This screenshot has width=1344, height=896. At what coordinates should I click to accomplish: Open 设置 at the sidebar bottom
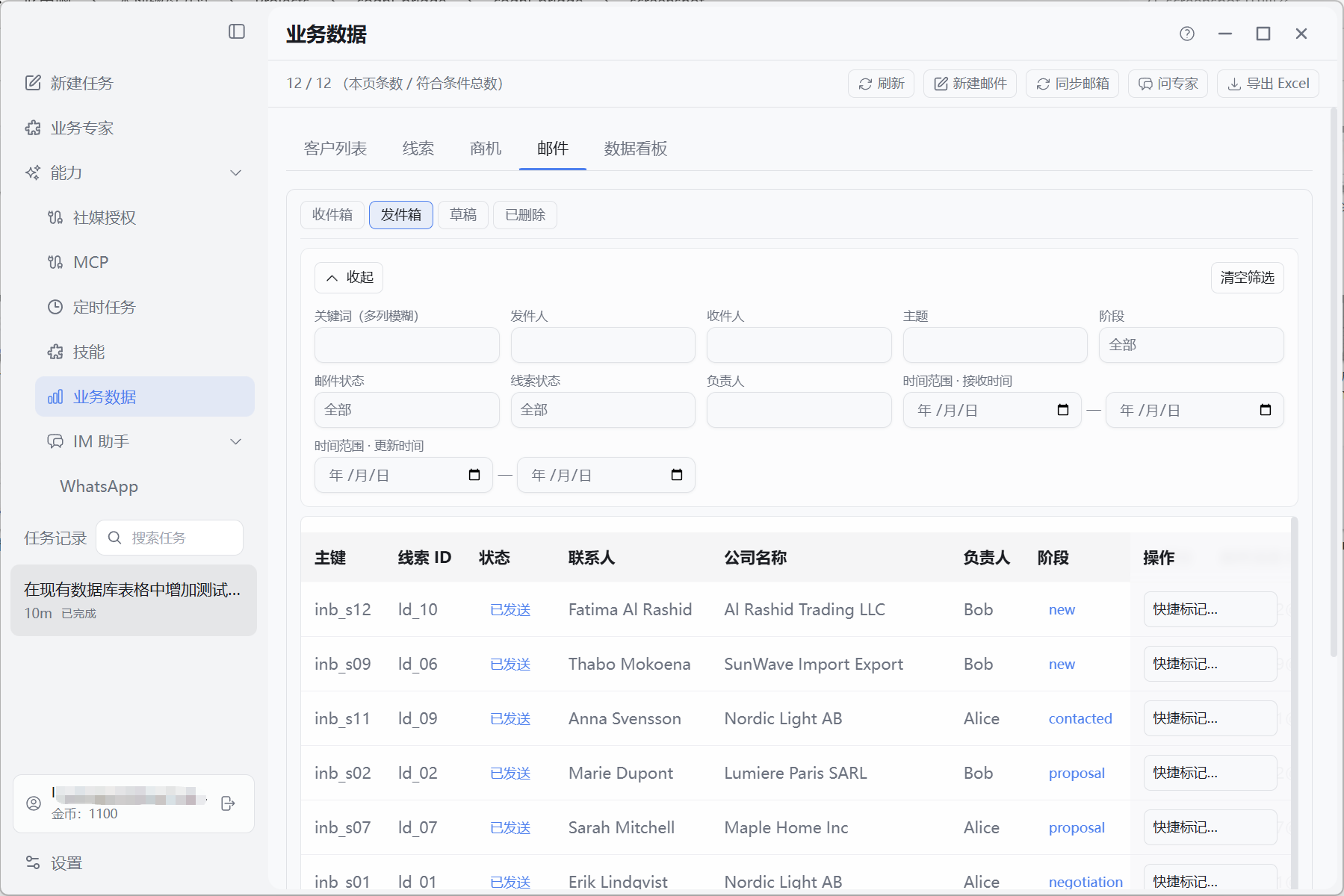(54, 863)
